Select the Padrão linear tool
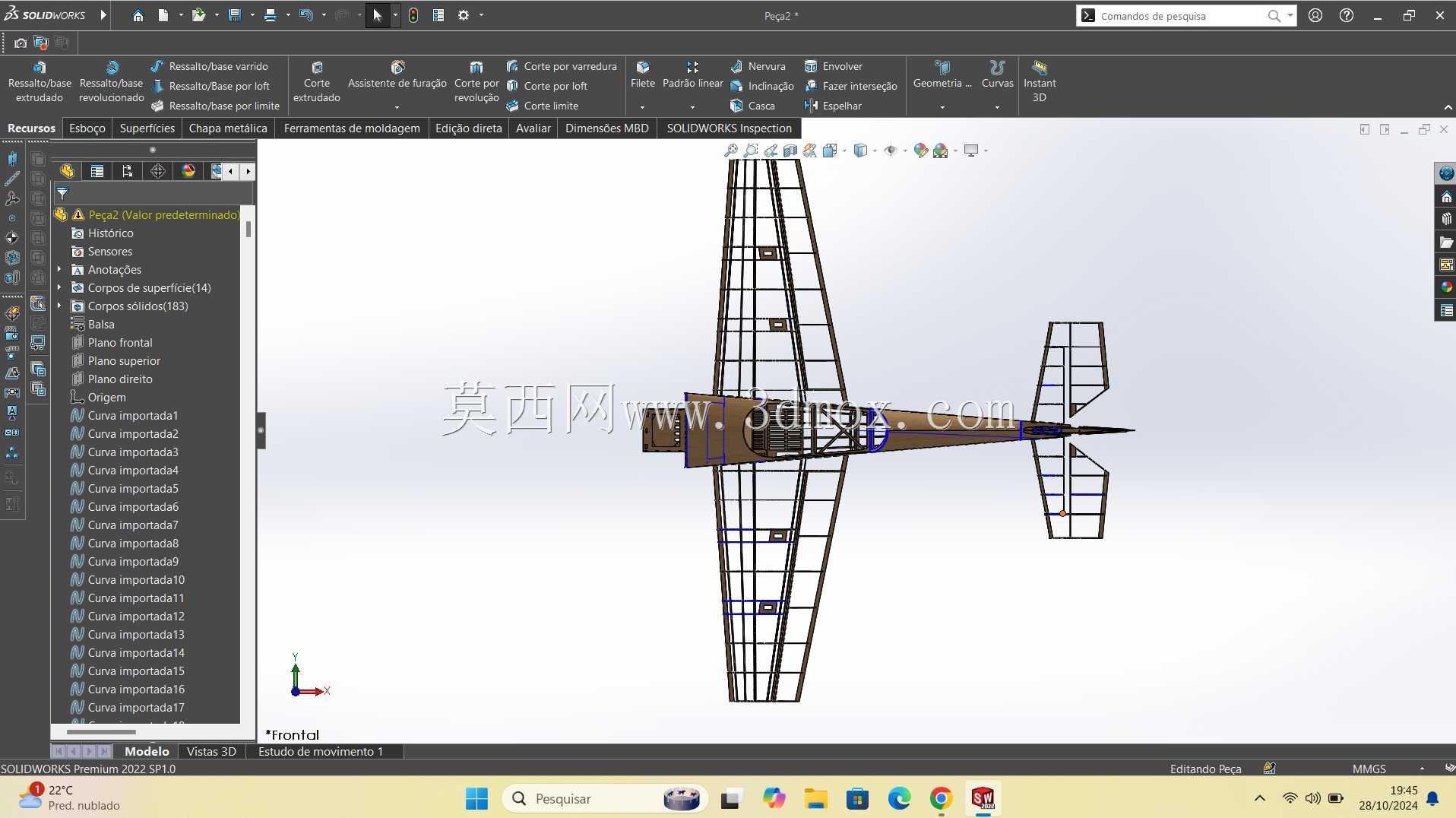 point(693,75)
